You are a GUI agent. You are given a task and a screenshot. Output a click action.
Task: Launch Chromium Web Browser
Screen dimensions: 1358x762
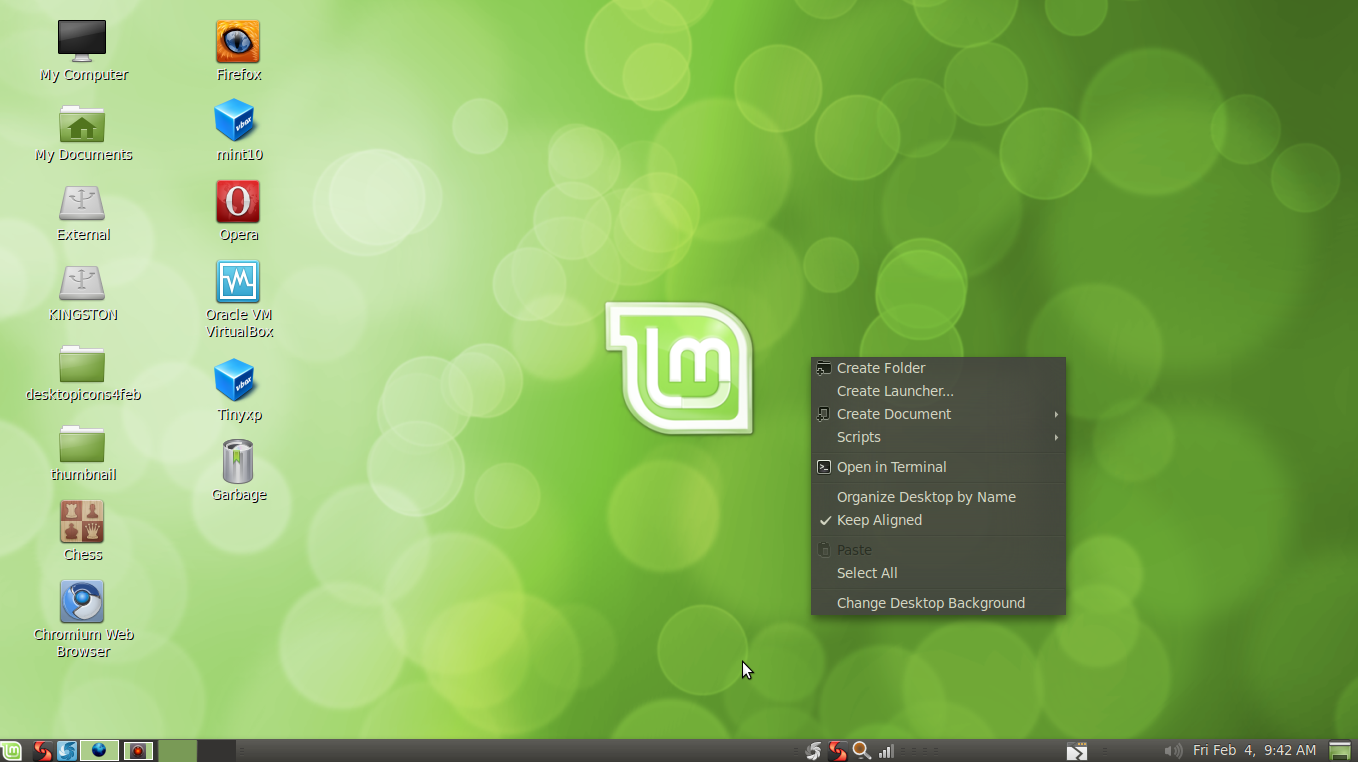(82, 601)
